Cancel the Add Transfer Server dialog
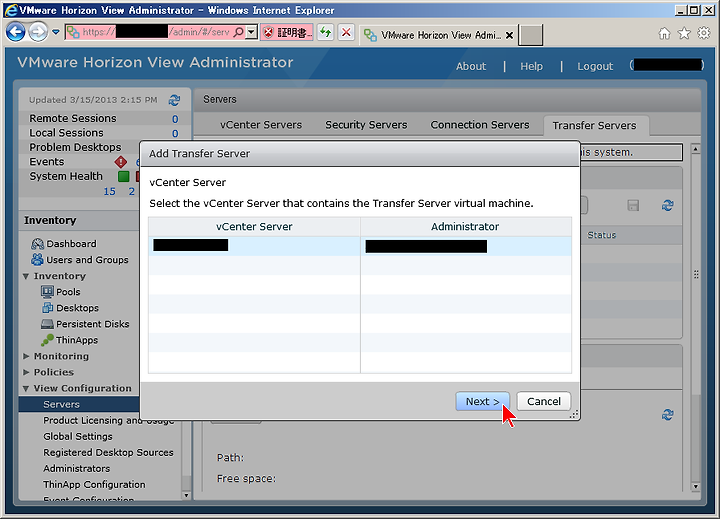 click(x=544, y=401)
